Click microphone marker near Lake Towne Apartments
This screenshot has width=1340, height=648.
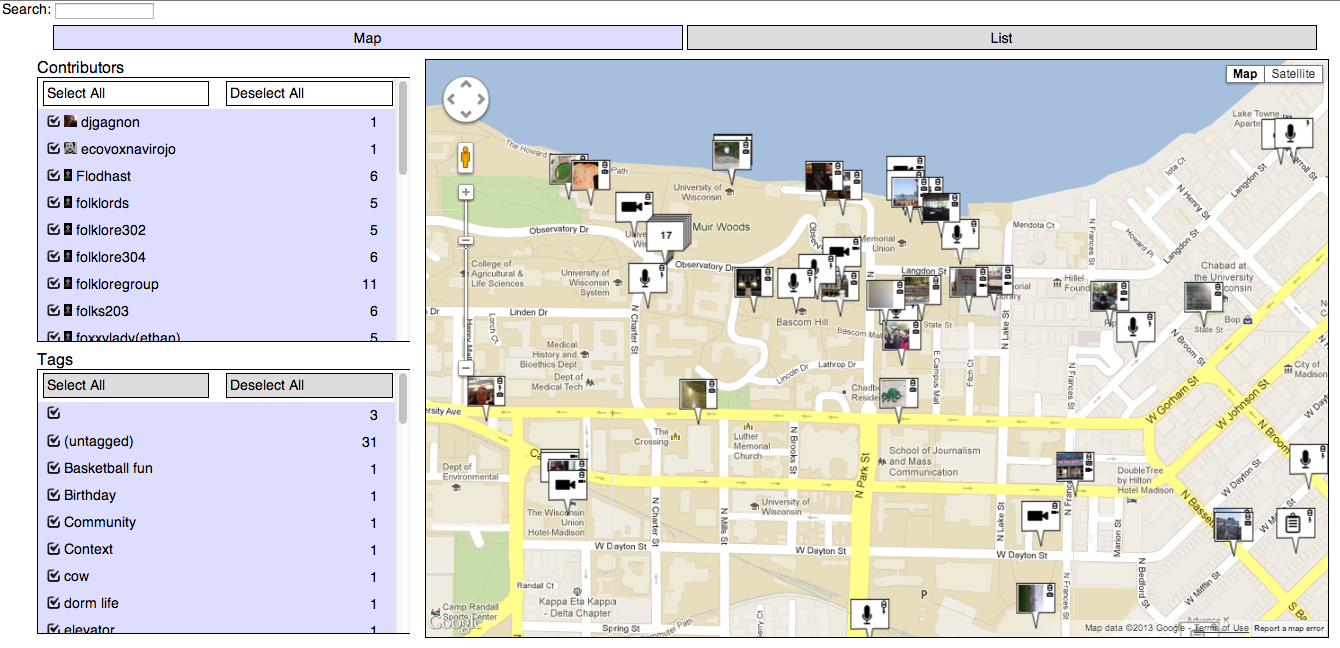[x=1291, y=132]
